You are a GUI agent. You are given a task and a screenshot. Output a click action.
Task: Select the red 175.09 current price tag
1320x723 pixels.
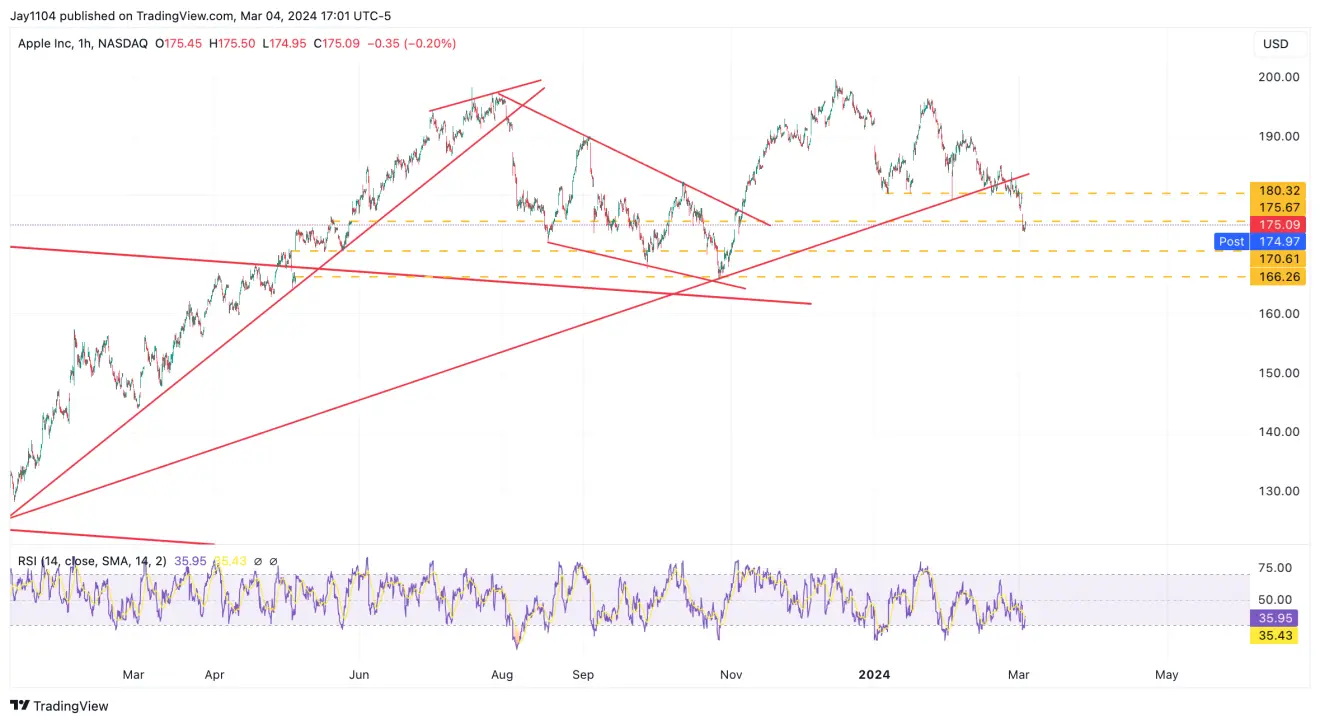[1278, 225]
